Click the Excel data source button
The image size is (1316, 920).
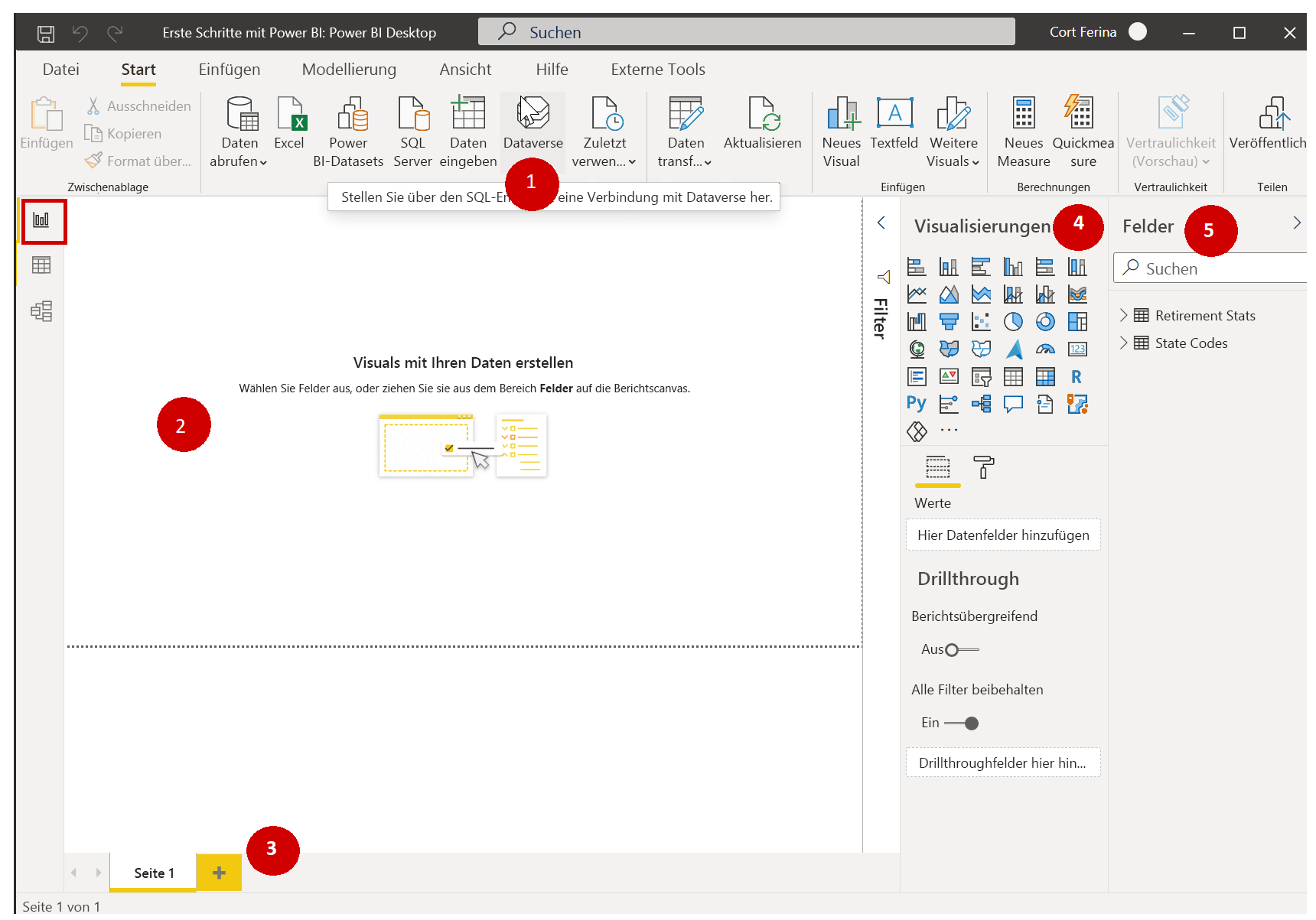coord(289,124)
